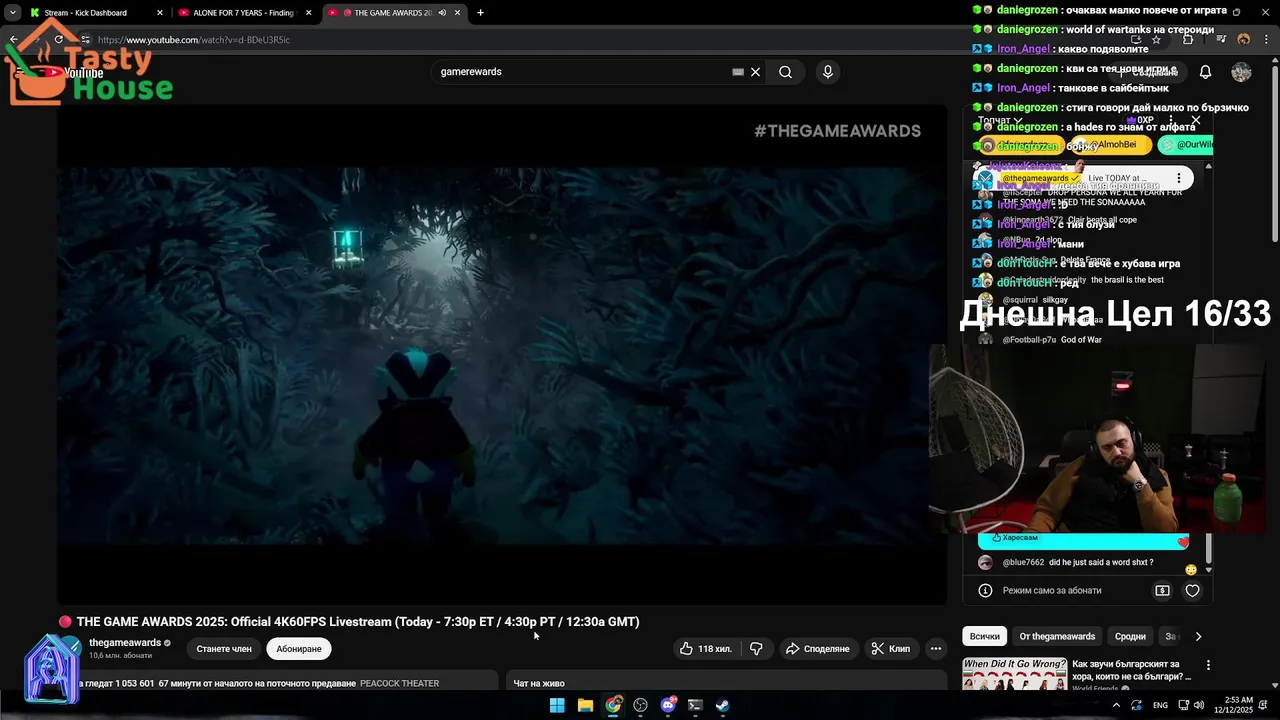Open the Super Chat dollar icon
1280x720 pixels.
click(1162, 591)
